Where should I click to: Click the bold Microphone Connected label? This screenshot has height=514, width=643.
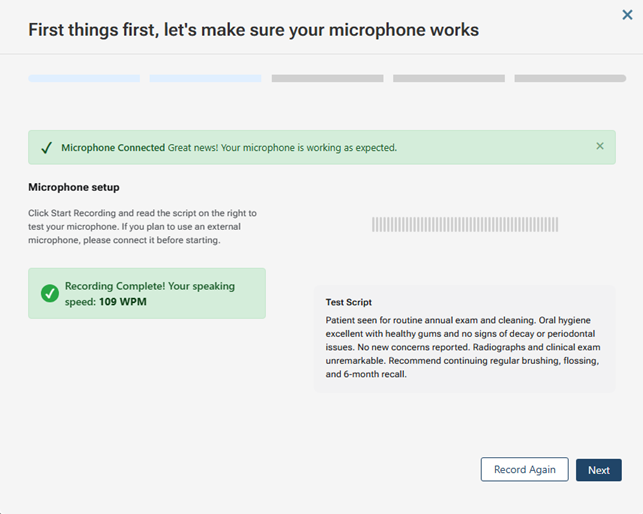113,148
